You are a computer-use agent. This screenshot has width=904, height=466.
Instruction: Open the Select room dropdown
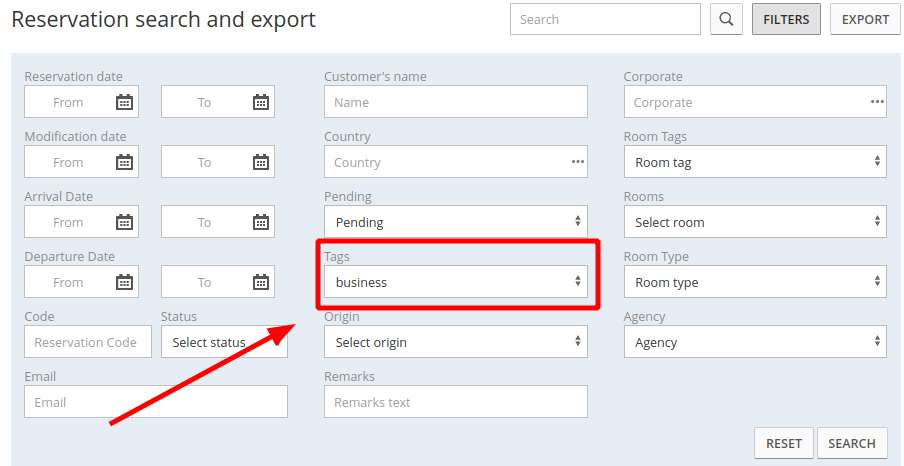(x=755, y=222)
